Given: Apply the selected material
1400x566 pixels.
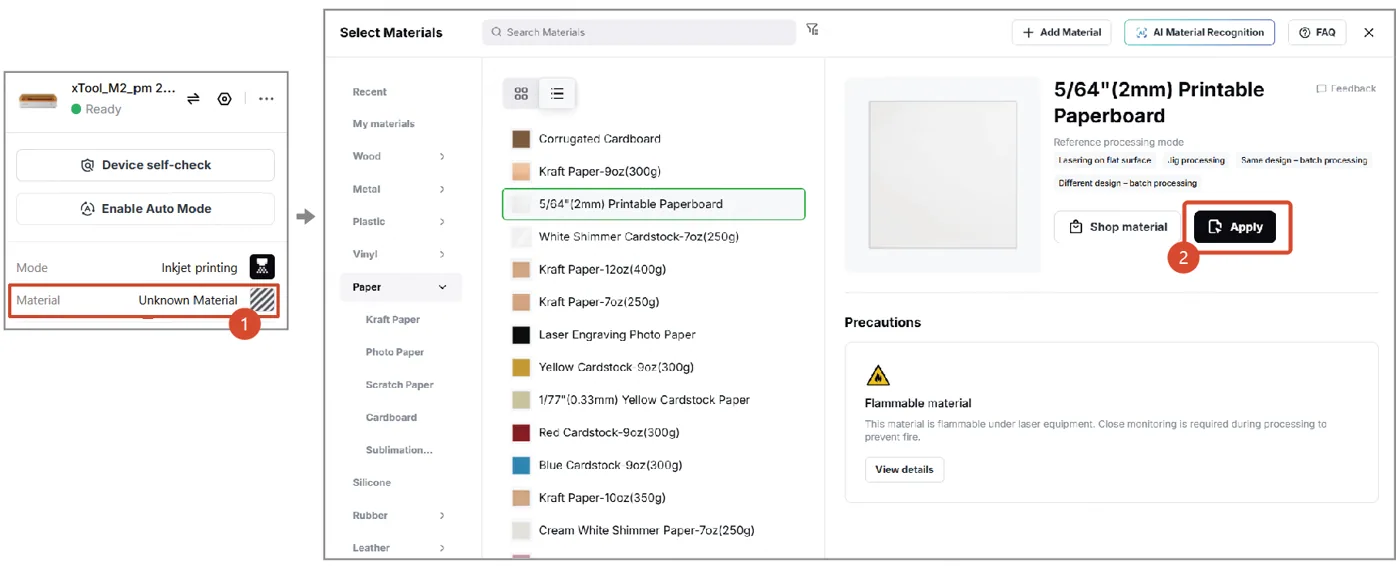Looking at the screenshot, I should [1235, 227].
